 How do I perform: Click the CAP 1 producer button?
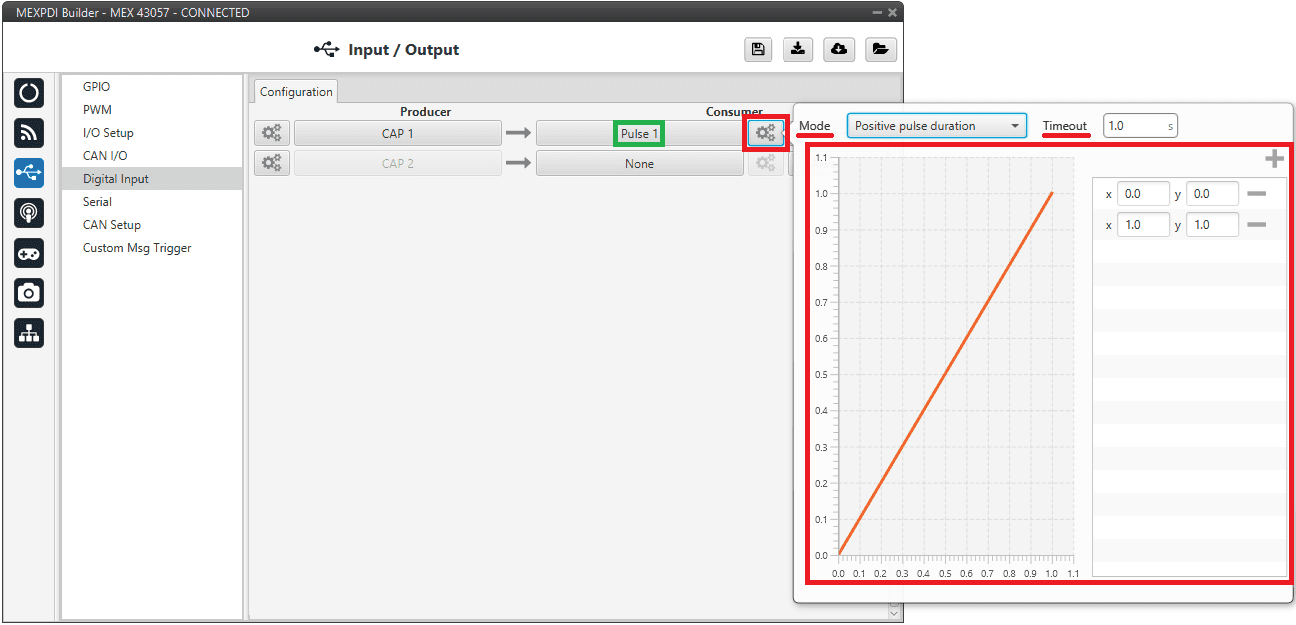point(397,134)
